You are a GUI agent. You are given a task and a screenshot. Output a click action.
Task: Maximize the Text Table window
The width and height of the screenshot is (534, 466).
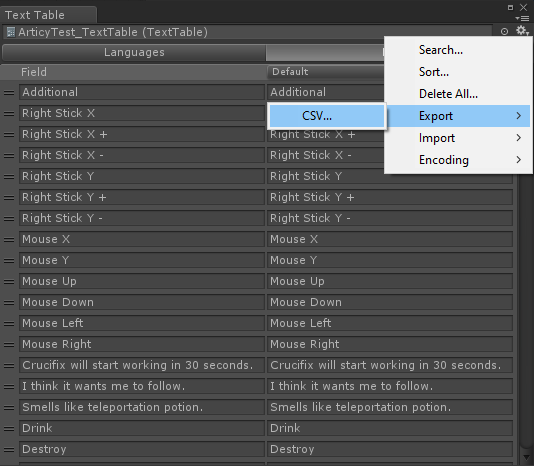pos(510,7)
